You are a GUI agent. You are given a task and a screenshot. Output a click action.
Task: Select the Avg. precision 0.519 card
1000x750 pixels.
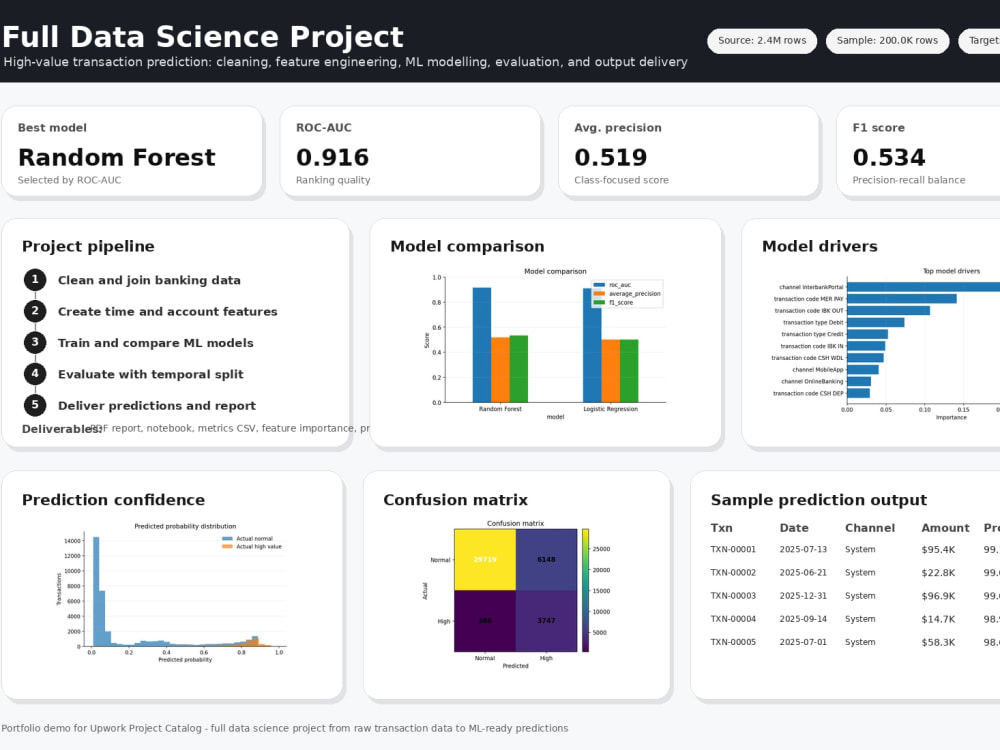pos(688,152)
